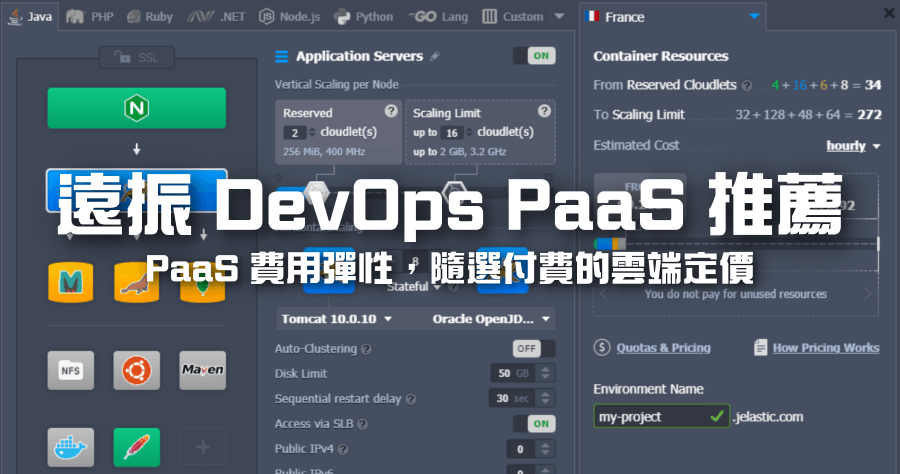Screen dimensions: 900x474
Task: Show Sequential restart delay help icon
Action: 410,399
